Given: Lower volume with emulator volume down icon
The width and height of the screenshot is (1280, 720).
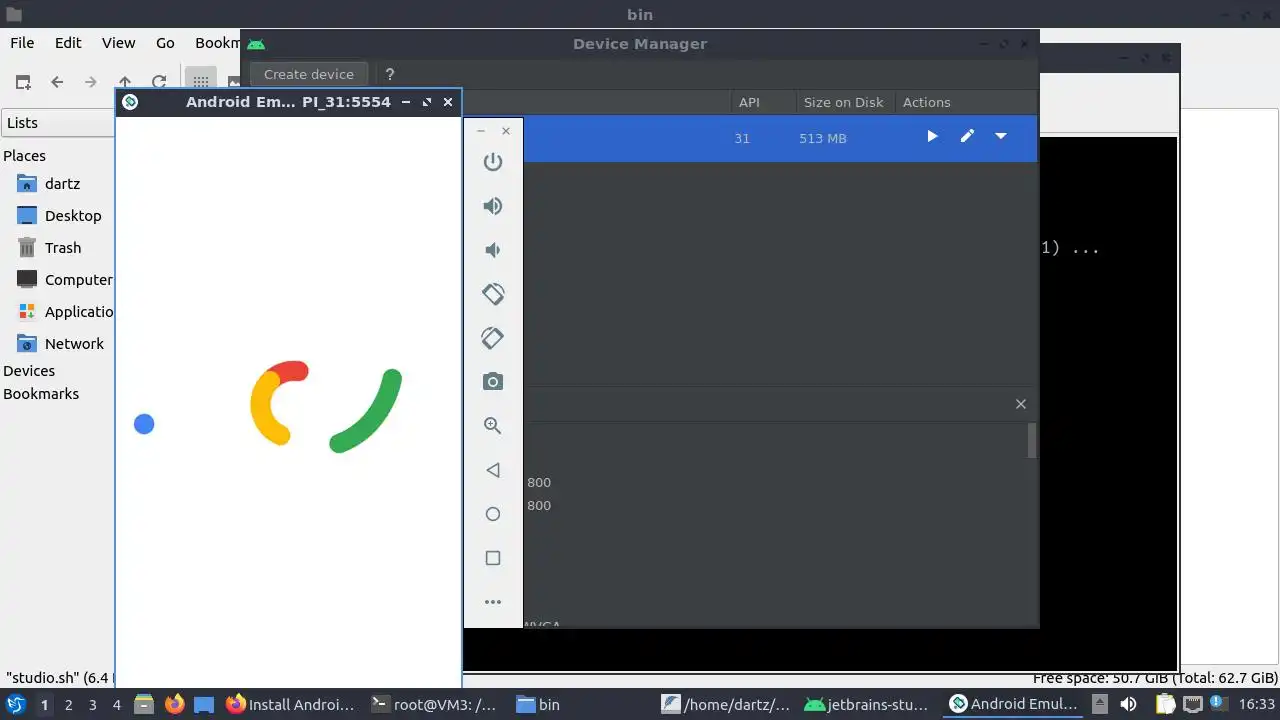Looking at the screenshot, I should coord(492,250).
